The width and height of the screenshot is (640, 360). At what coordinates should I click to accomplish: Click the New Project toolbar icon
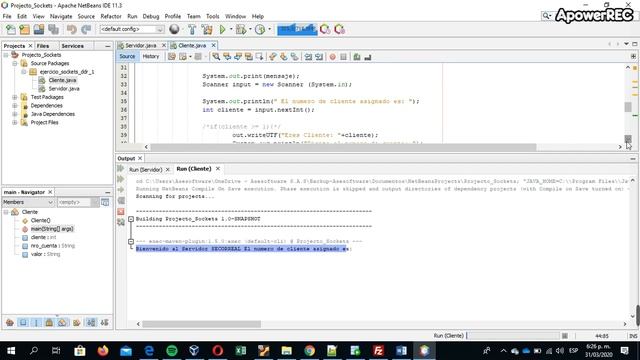point(24,29)
